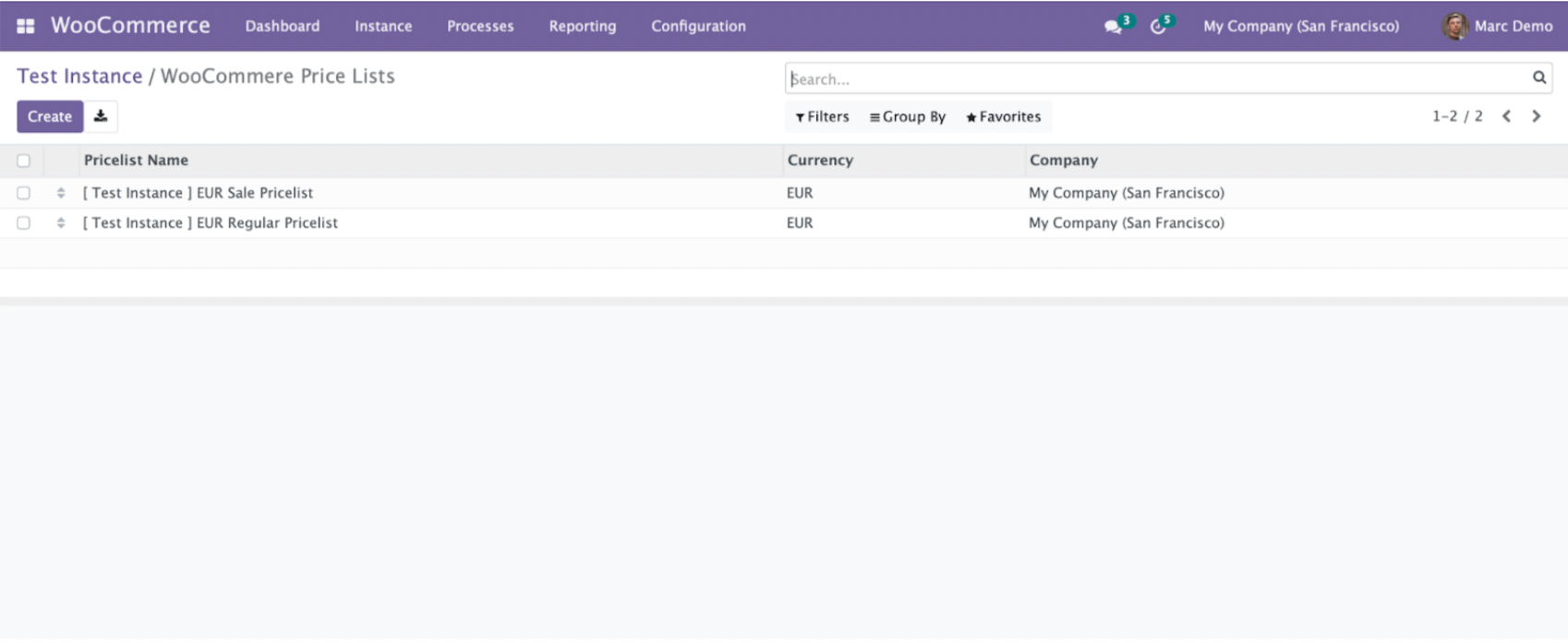Image resolution: width=1568 pixels, height=643 pixels.
Task: Click the 1-2 / 2 pager counter
Action: point(1457,116)
